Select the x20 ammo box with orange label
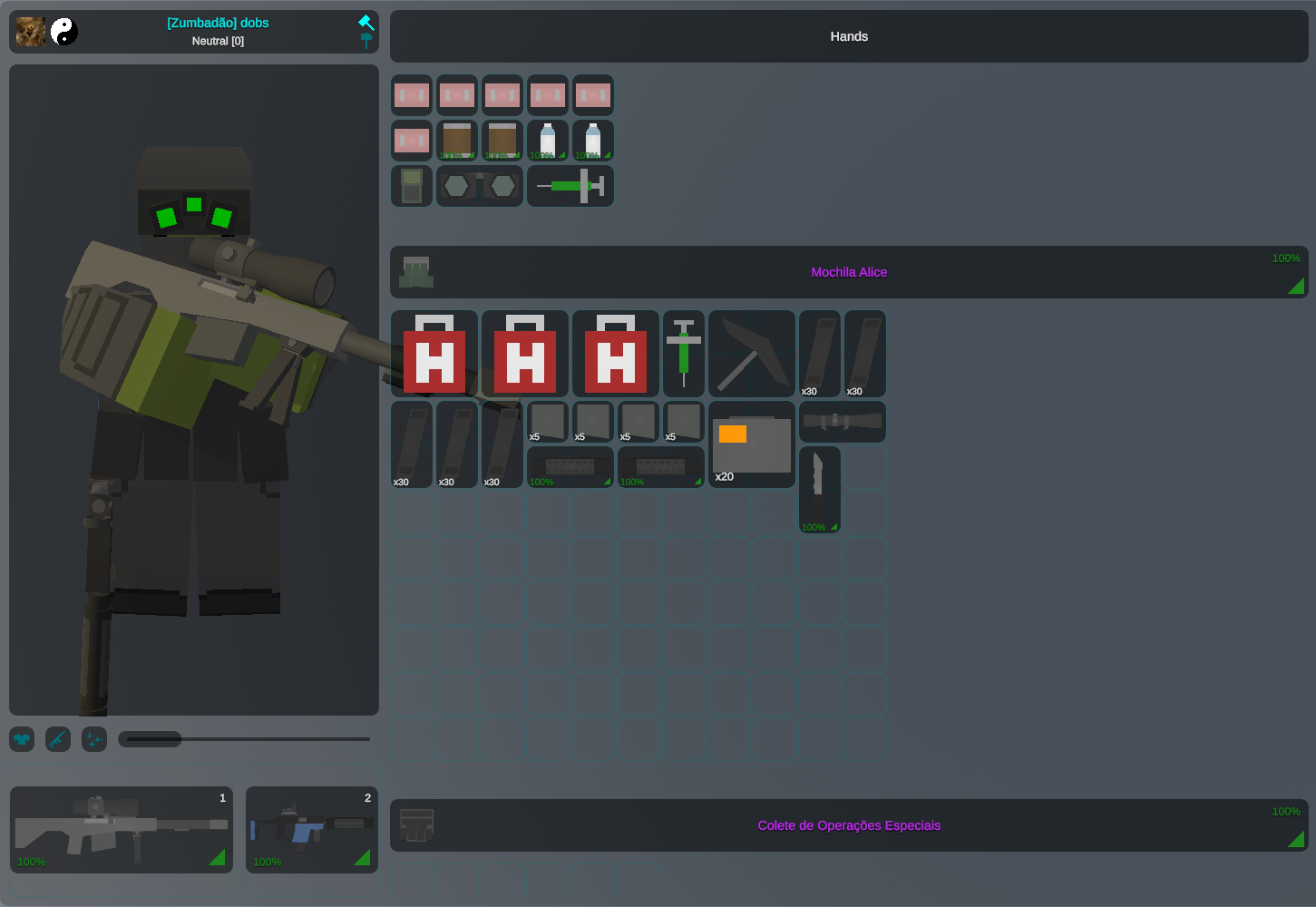 tap(752, 444)
